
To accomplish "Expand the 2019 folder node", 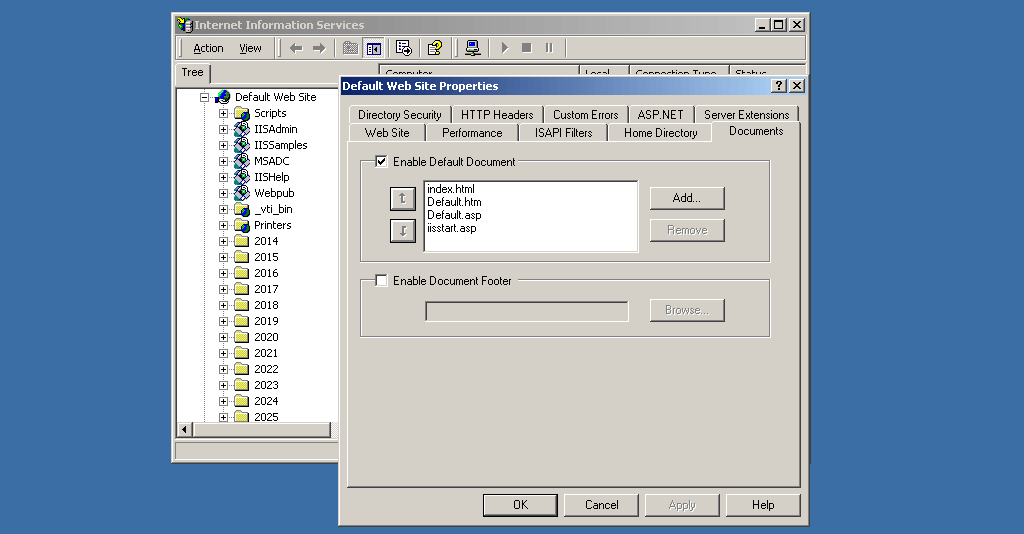I will point(223,321).
